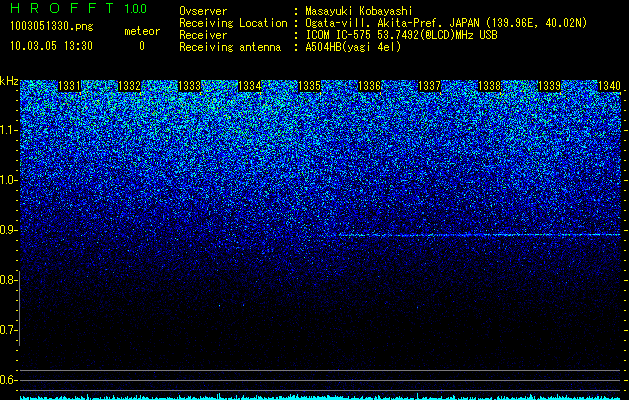Screen dimensions: 629x400
Task: Click the A504HB(yagi 4el) antenna text
Action: pos(353,47)
